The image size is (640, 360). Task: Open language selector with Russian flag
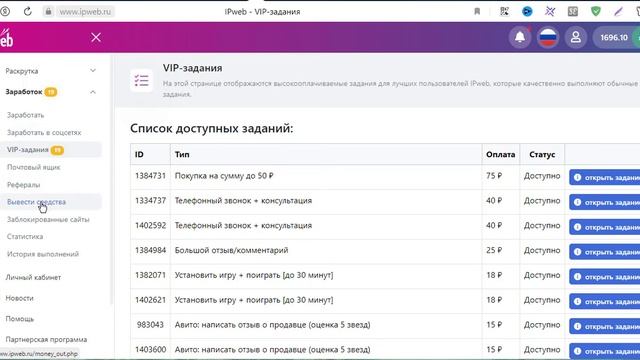click(x=548, y=37)
